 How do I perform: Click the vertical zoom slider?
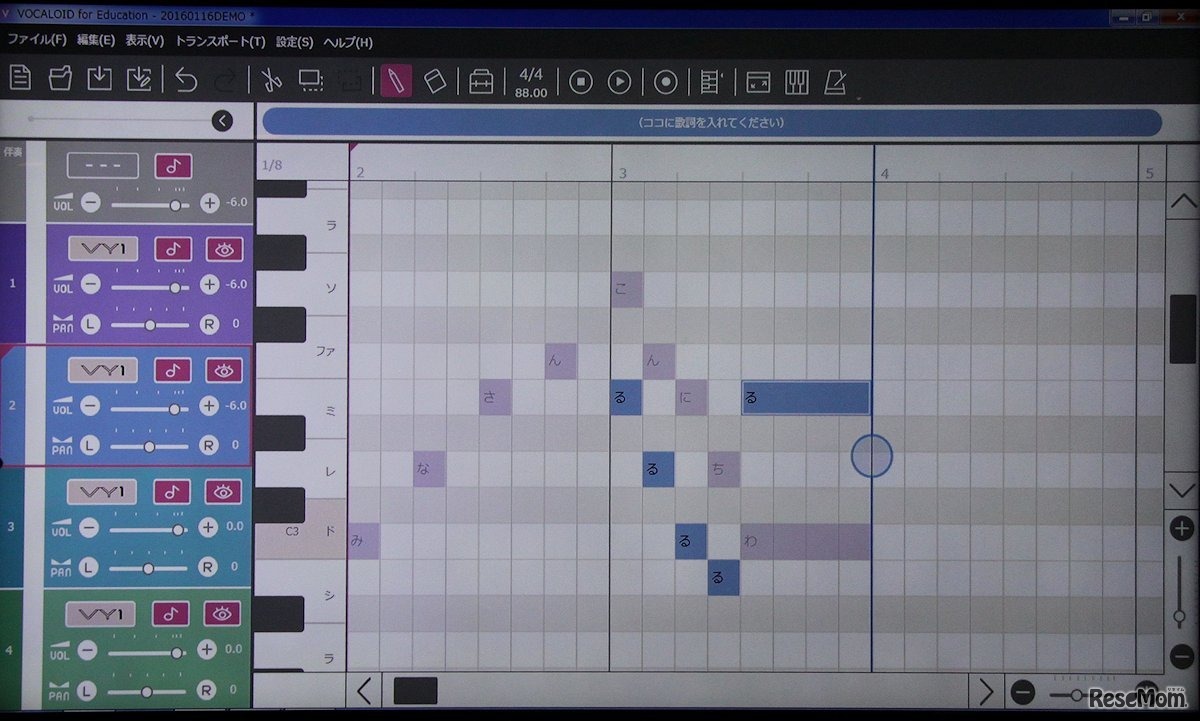1181,592
